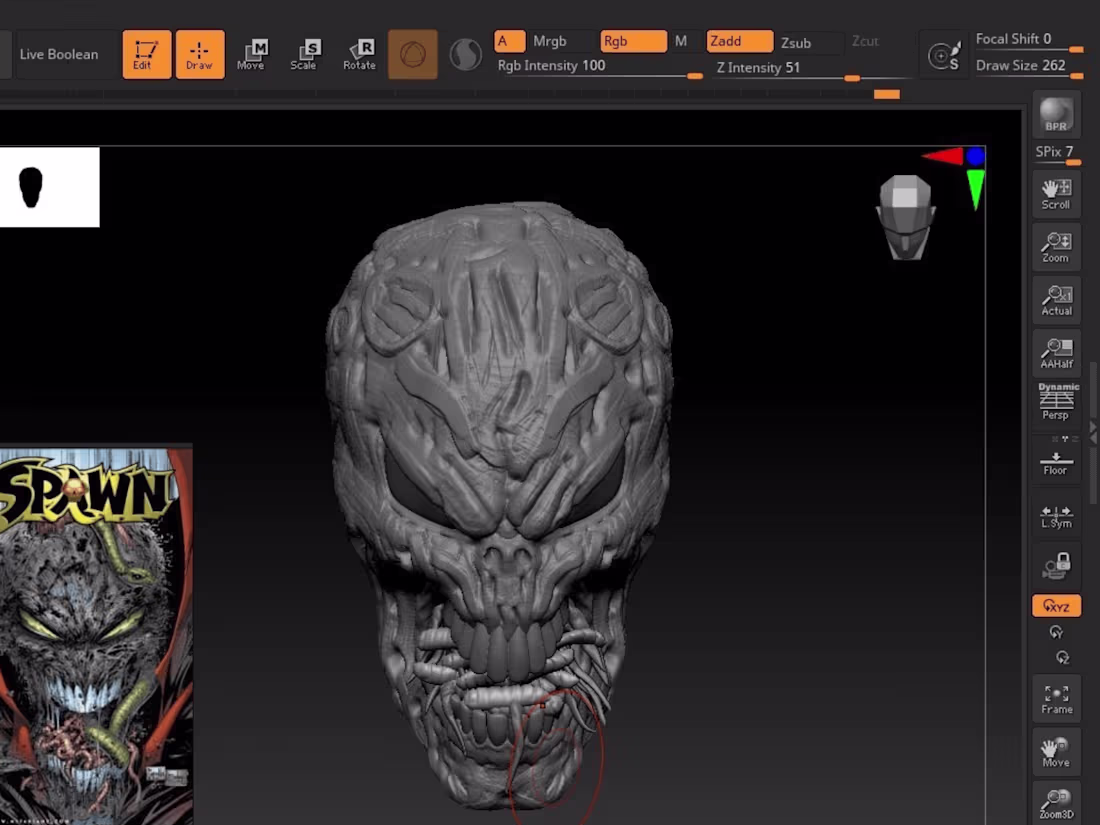Viewport: 1100px width, 825px height.
Task: Toggle Dynamic Persp view
Action: pos(1056,400)
